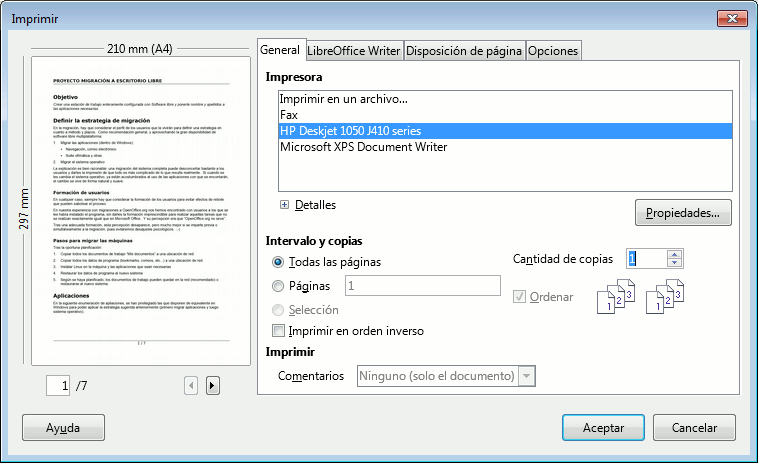Open help with the Ayuda button

pyautogui.click(x=63, y=427)
